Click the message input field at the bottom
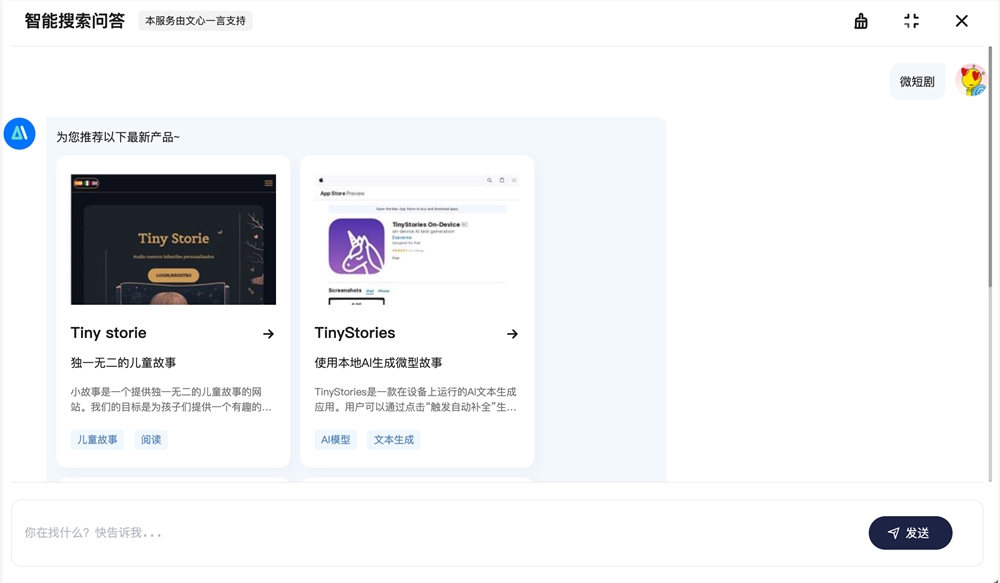The width and height of the screenshot is (1000, 583). coord(400,533)
